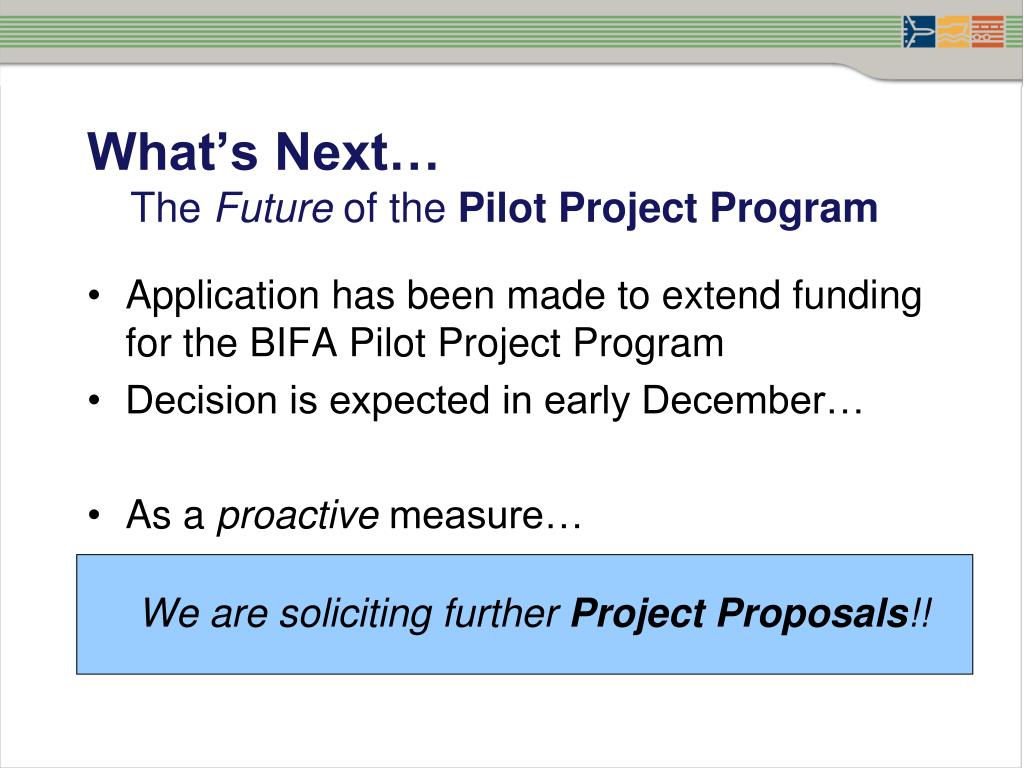Click 'We are soliciting further' text
1024x768 pixels.
(x=351, y=613)
